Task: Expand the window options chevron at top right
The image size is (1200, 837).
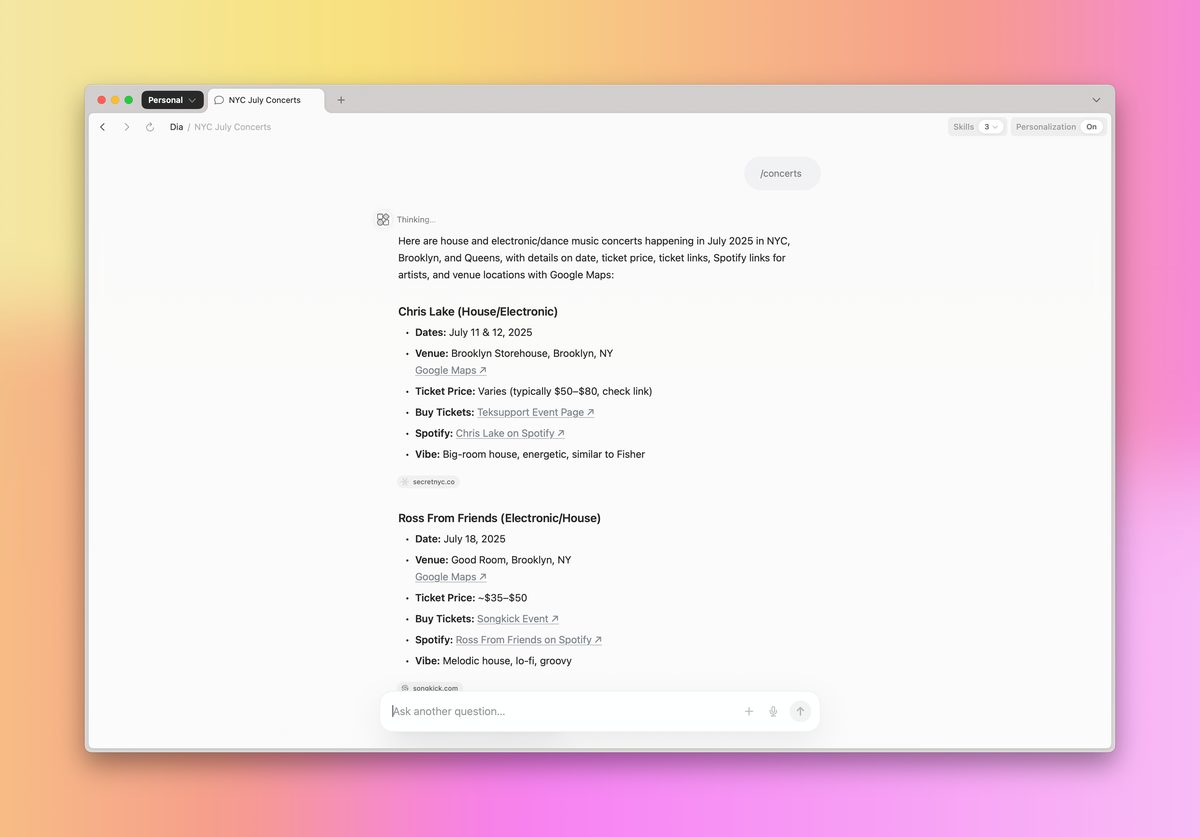Action: coord(1096,100)
